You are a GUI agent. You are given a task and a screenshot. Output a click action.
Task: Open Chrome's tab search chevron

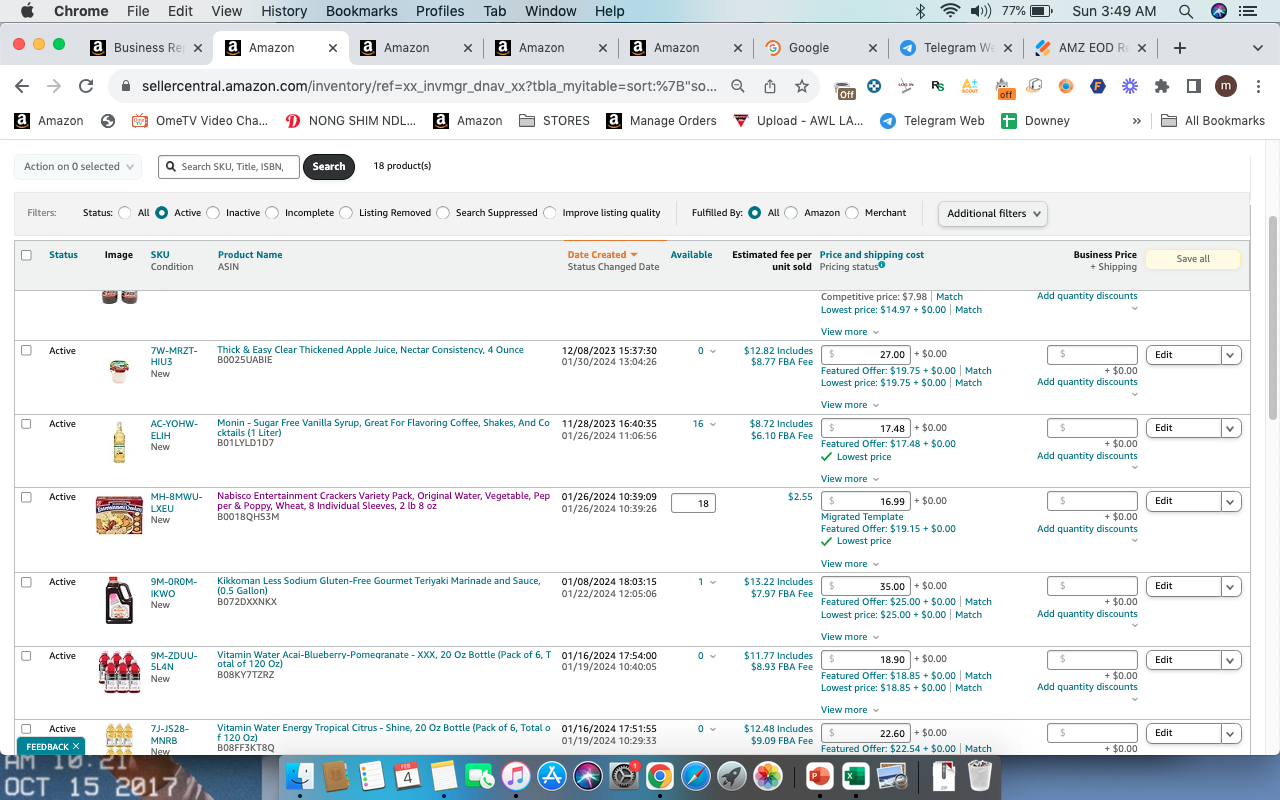pos(1258,47)
